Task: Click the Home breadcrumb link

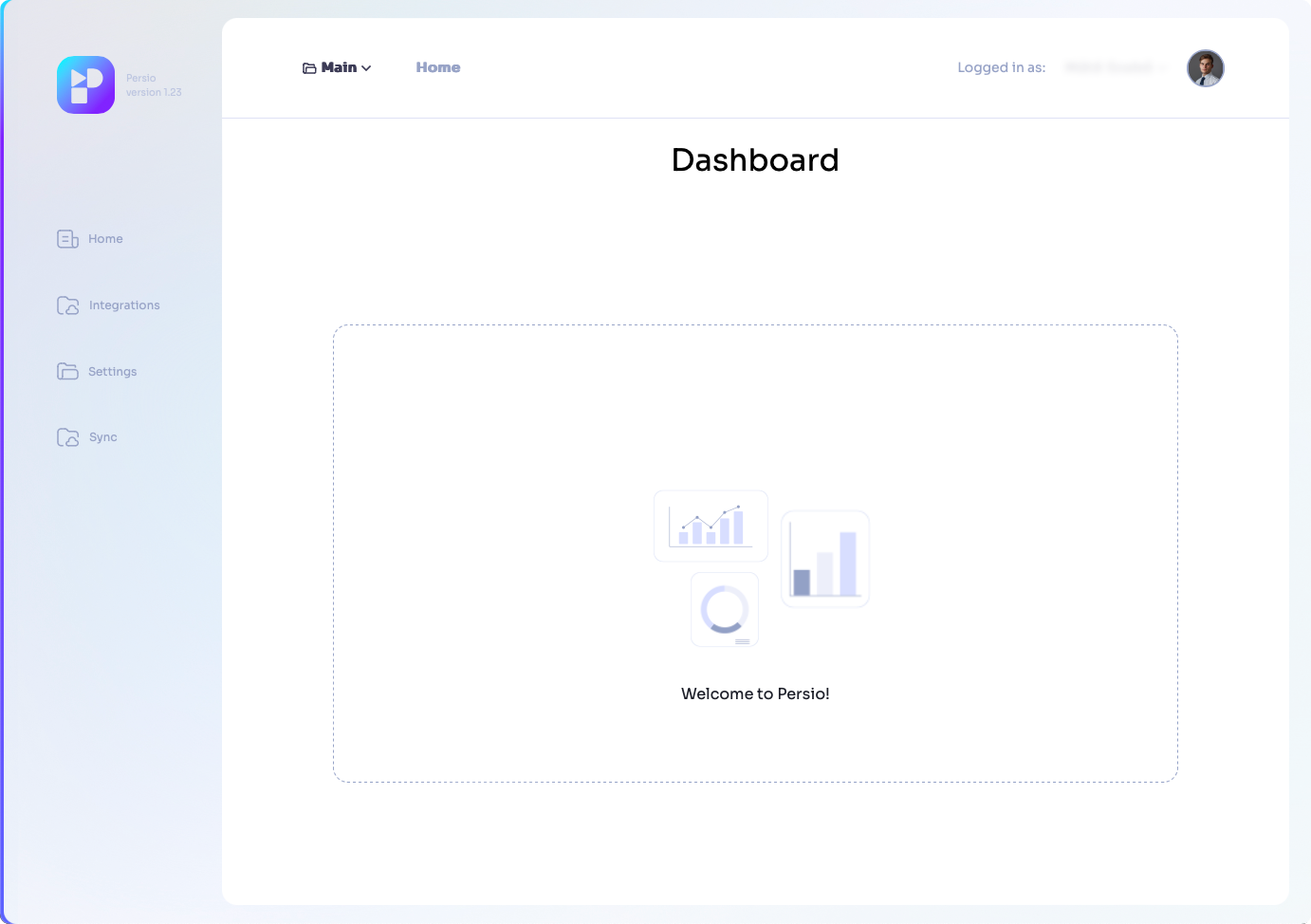Action: coord(437,67)
